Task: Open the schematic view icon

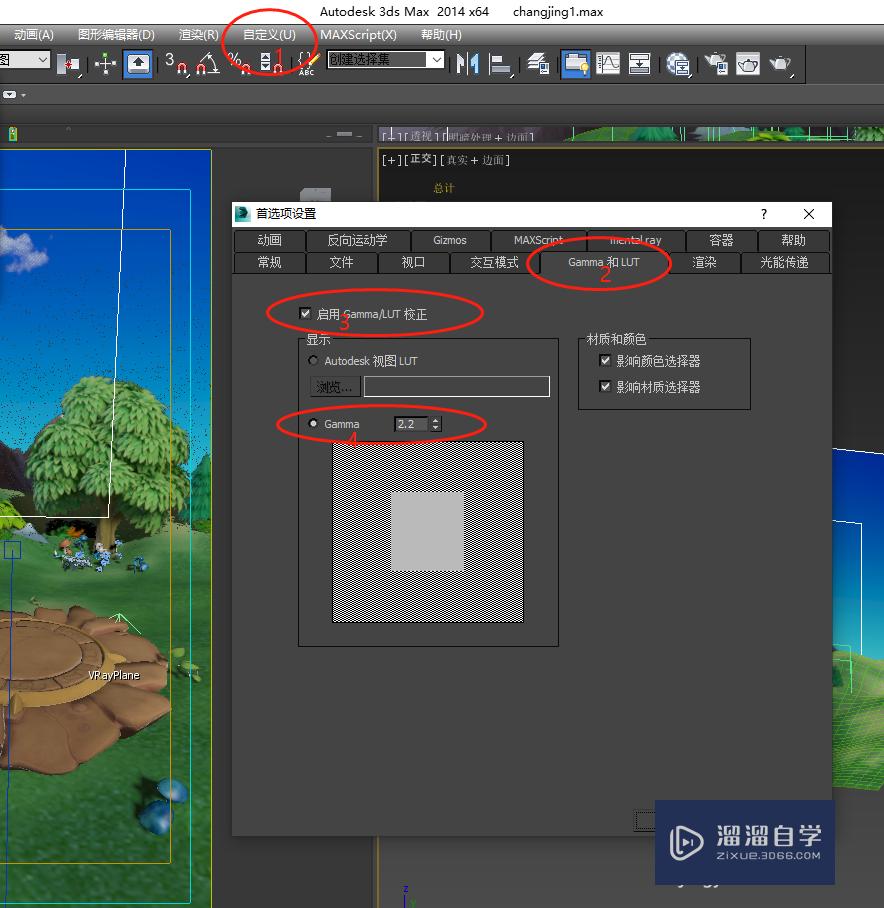Action: coord(639,63)
